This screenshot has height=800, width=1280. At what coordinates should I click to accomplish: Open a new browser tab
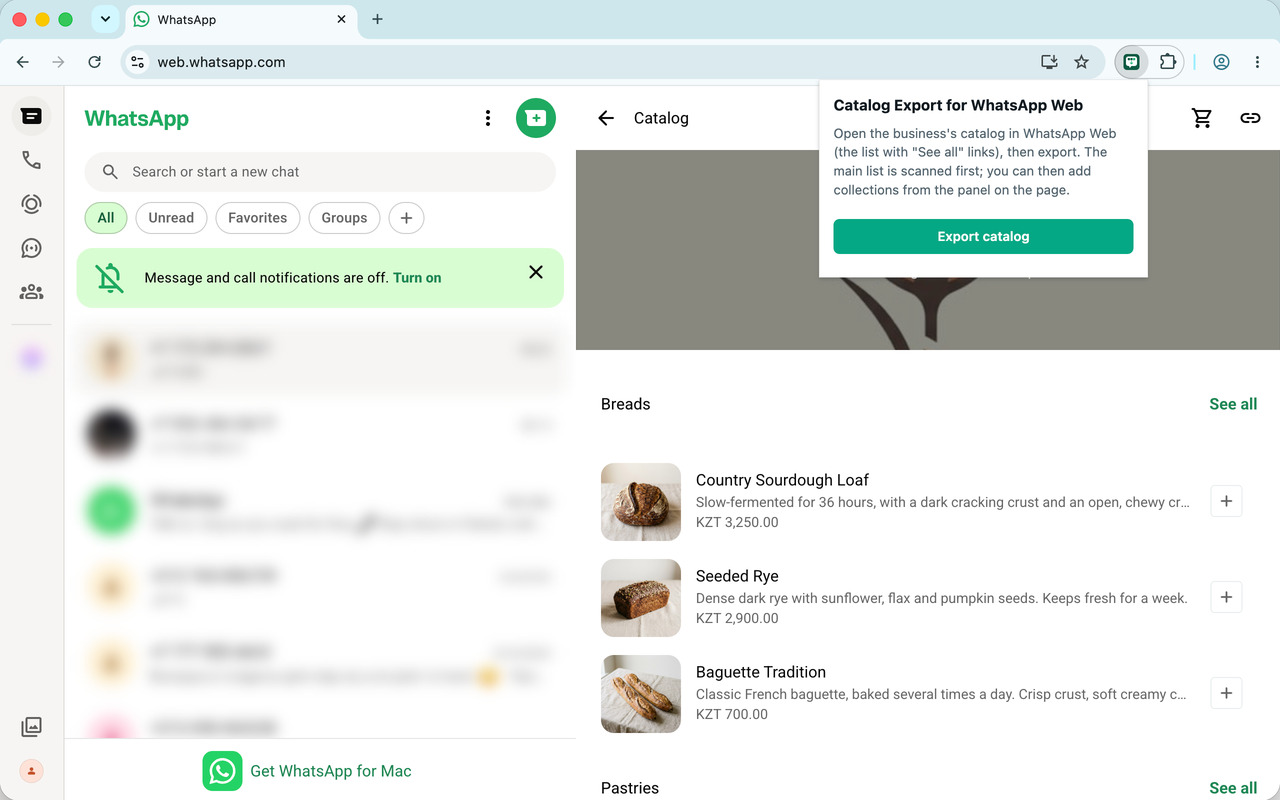pos(377,19)
